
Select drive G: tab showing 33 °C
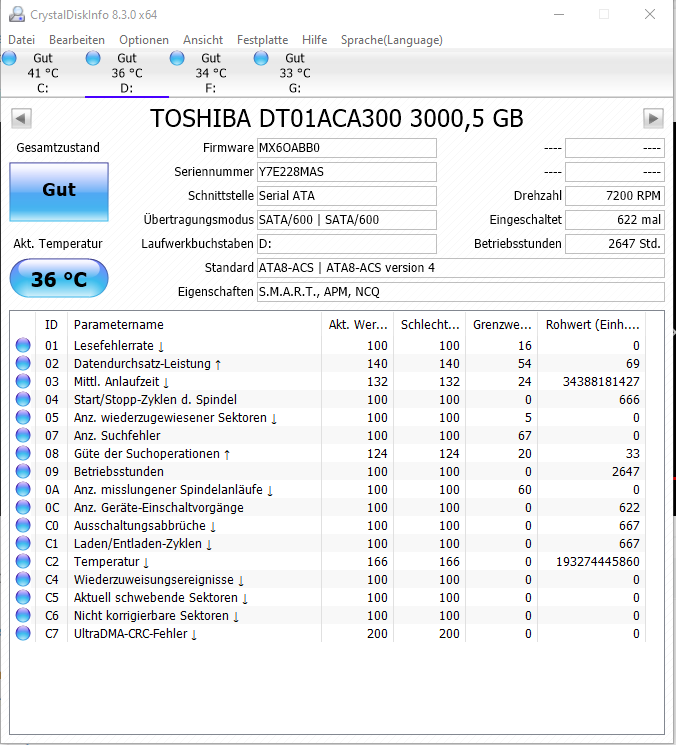point(295,73)
